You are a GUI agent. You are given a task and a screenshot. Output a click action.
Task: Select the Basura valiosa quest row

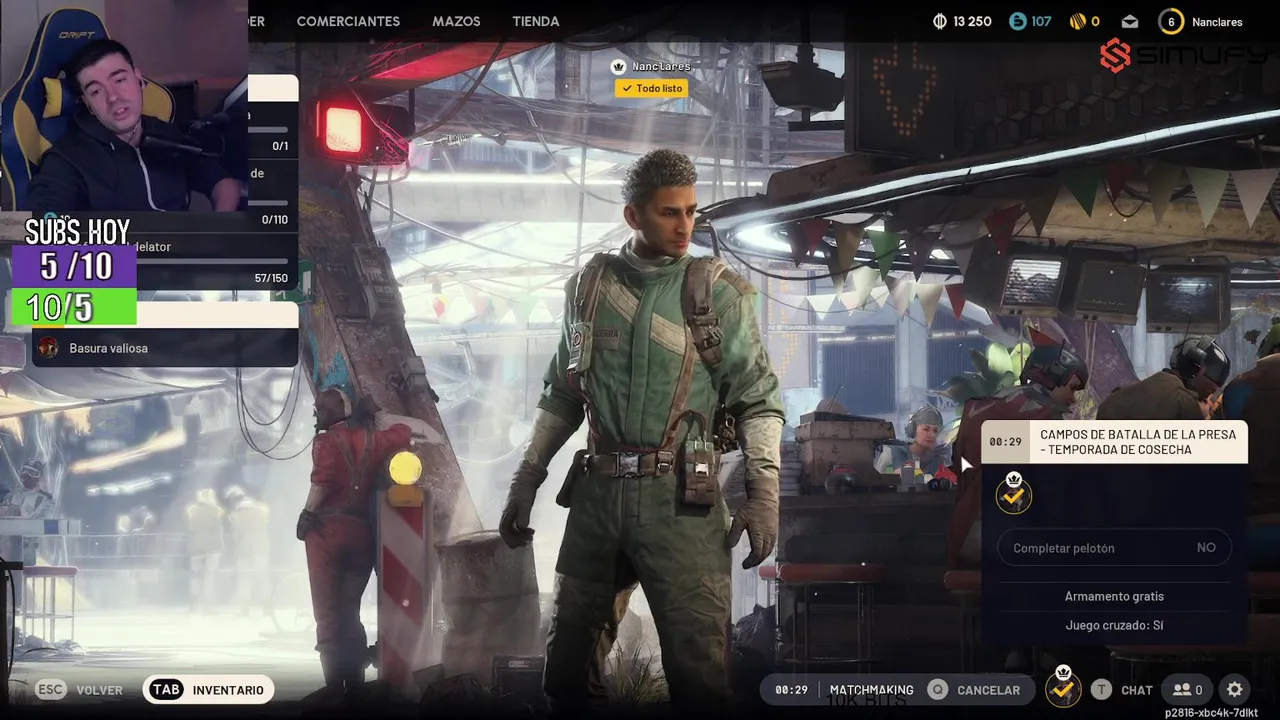[x=165, y=348]
